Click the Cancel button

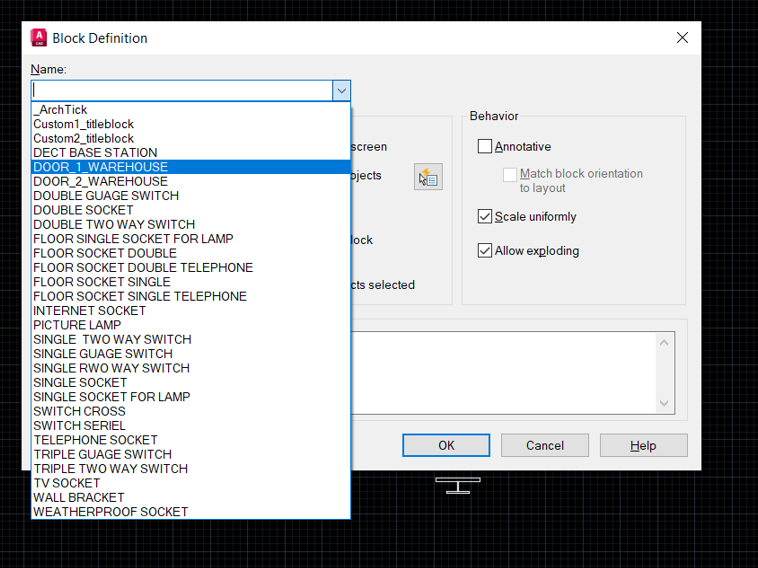click(545, 445)
